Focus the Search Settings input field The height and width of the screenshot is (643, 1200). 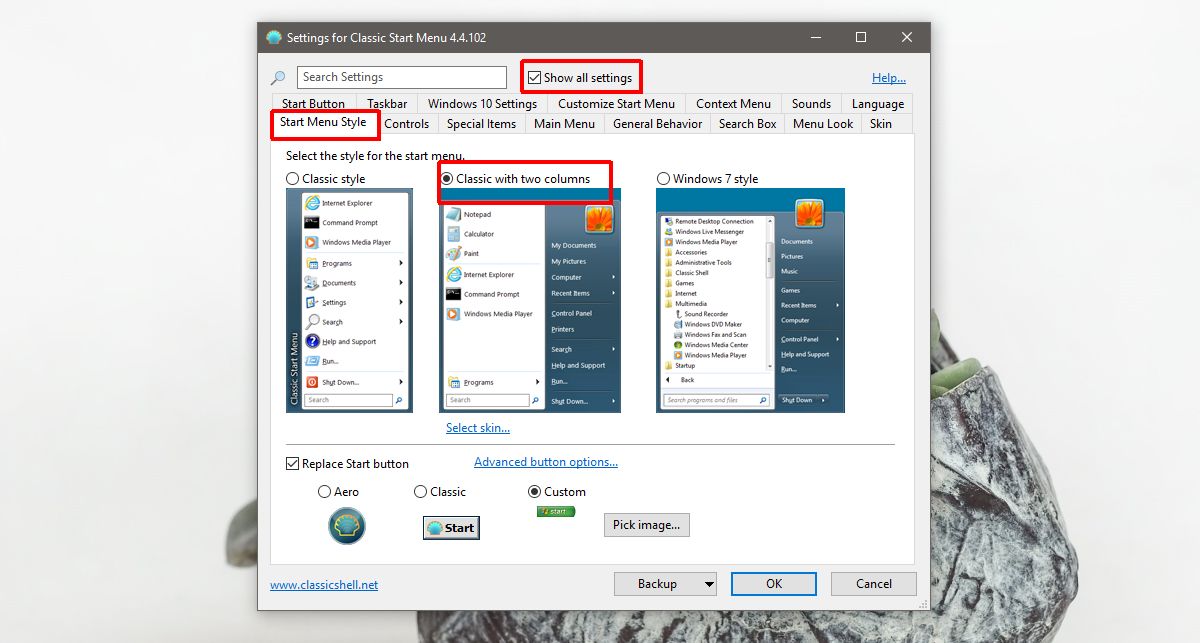[402, 77]
